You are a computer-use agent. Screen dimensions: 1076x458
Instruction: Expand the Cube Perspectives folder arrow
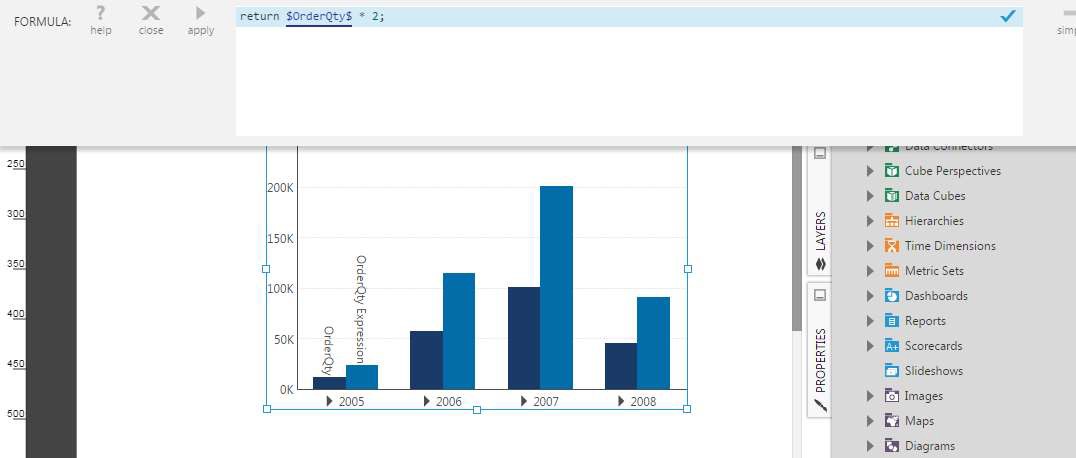click(x=870, y=171)
